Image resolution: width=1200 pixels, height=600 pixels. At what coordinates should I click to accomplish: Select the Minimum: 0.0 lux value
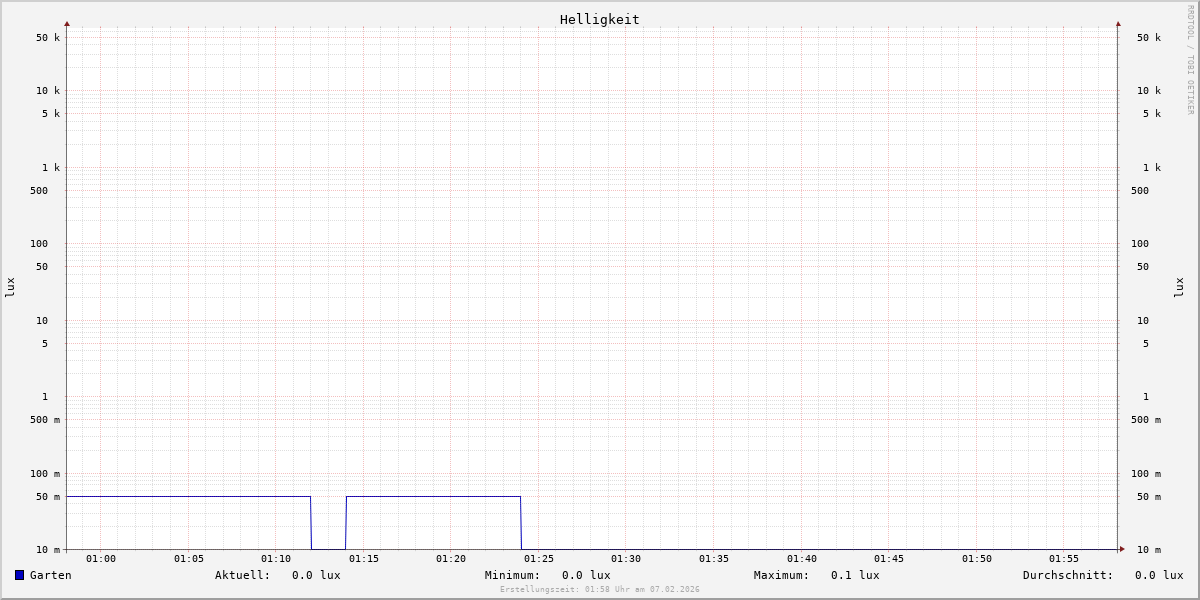(548, 575)
